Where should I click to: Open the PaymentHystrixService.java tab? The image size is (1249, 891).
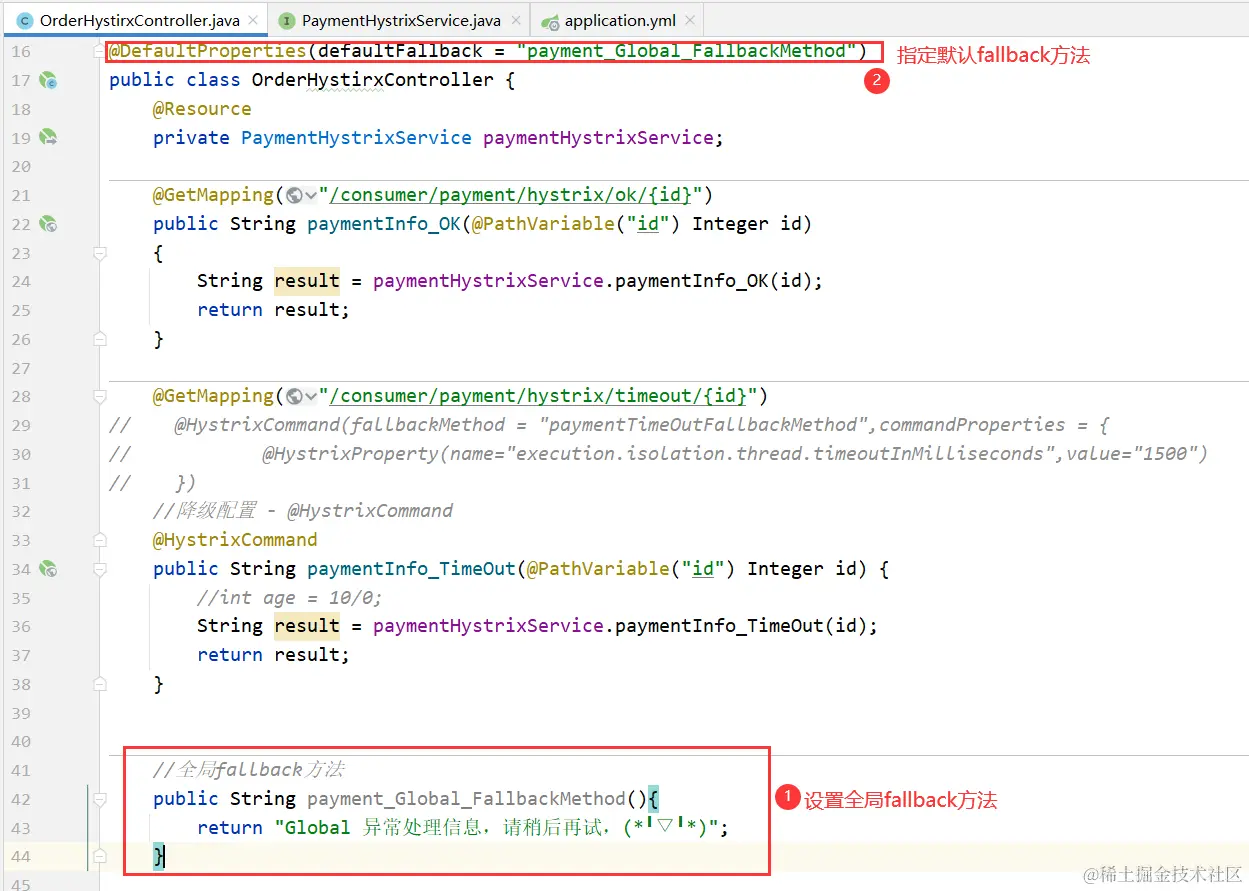pyautogui.click(x=401, y=20)
